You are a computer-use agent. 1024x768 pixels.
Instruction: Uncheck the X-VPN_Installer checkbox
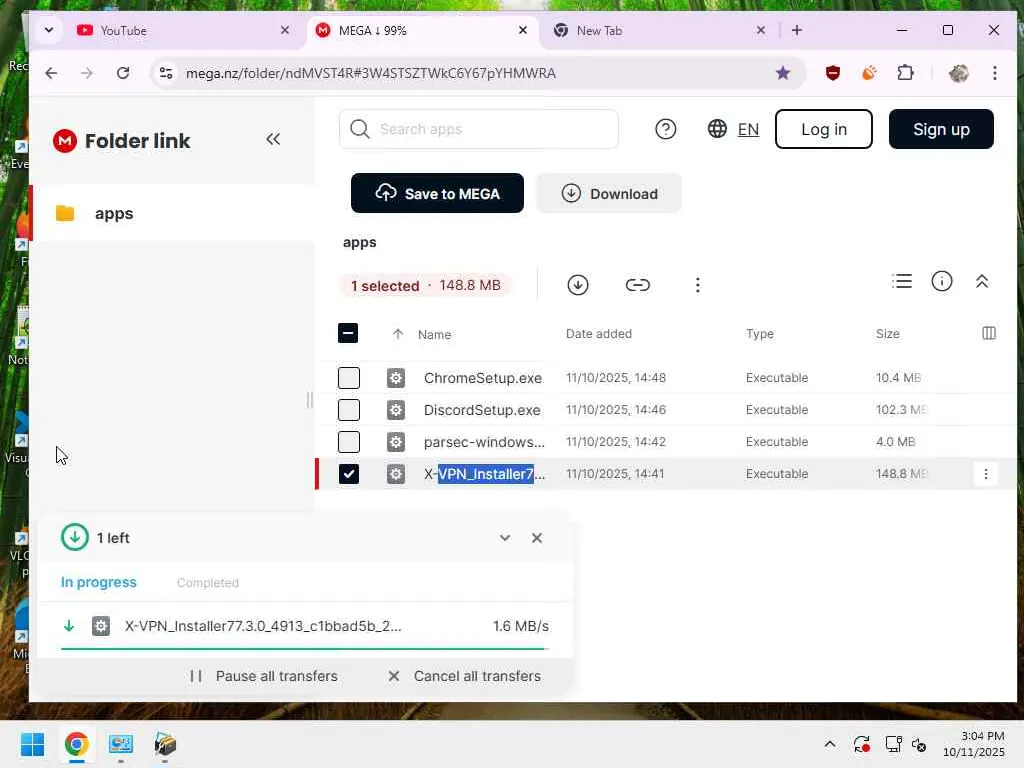349,473
